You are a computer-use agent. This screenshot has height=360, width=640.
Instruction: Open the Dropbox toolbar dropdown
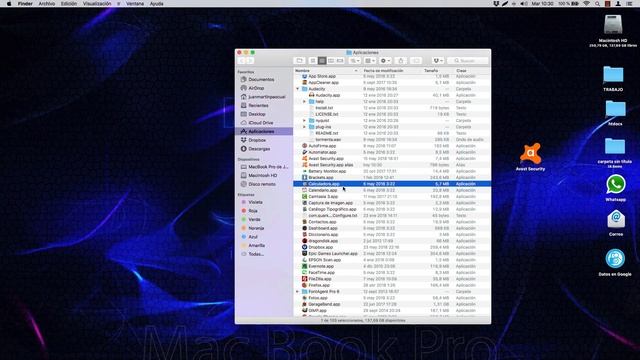pyautogui.click(x=438, y=61)
